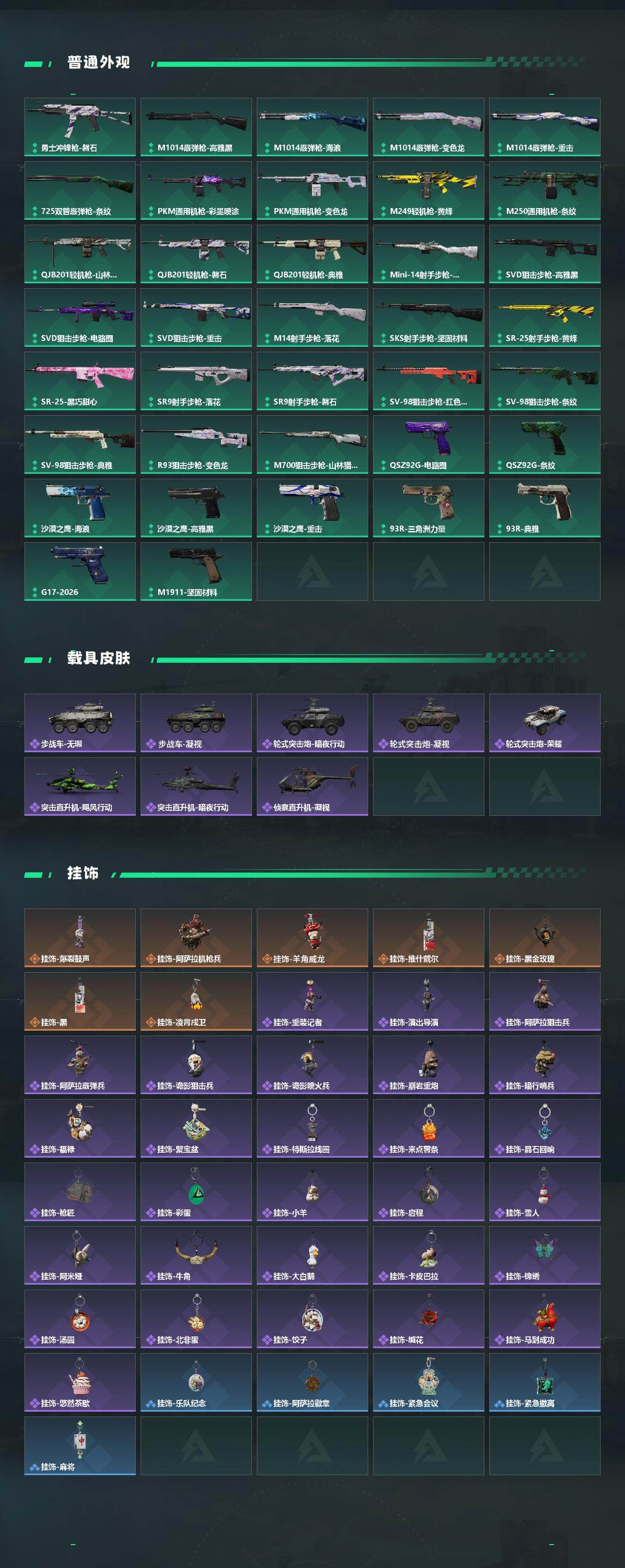The image size is (625, 1568).
Task: Open the 步战车-无垠 vehicle skin
Action: click(80, 722)
